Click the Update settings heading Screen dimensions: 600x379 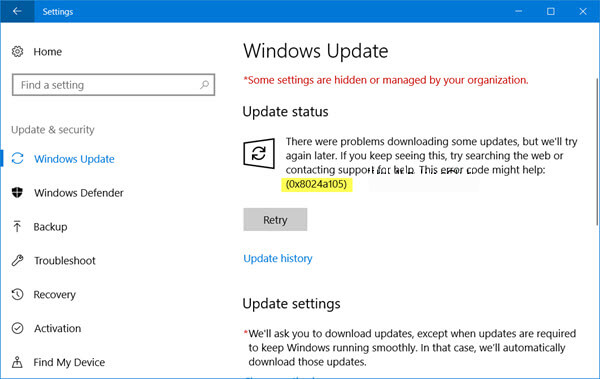tap(292, 304)
